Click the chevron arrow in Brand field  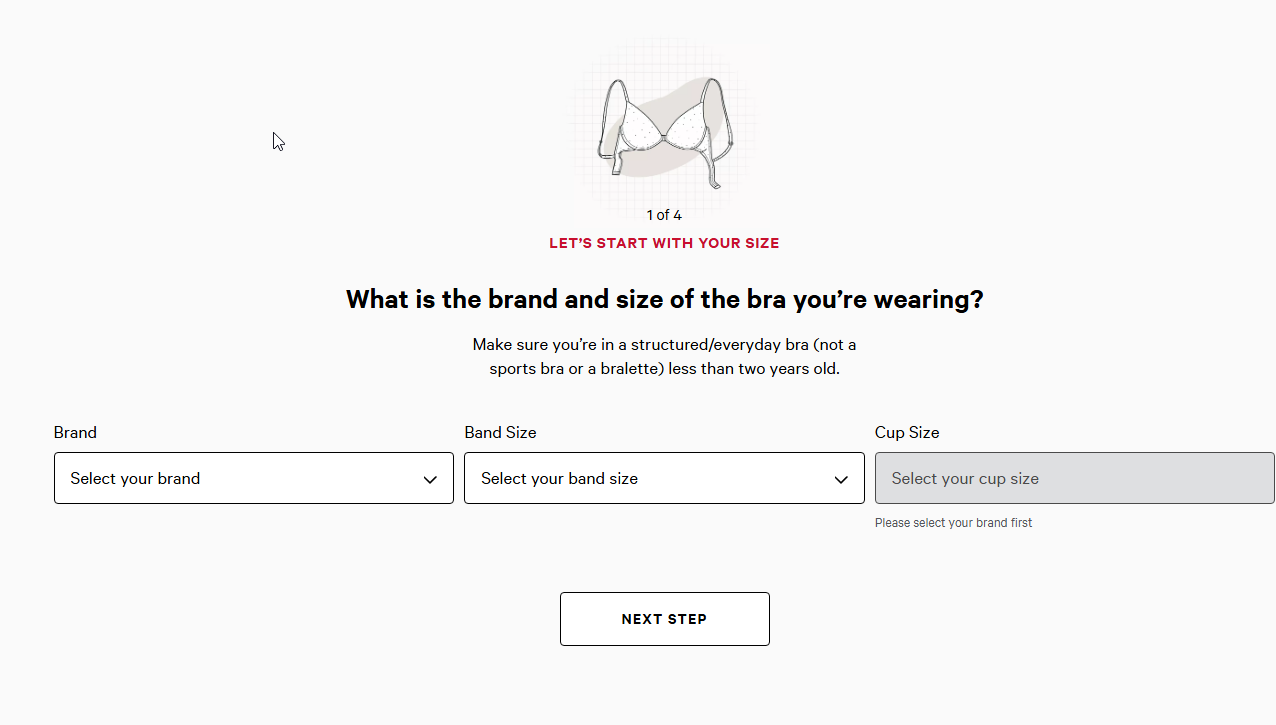430,479
